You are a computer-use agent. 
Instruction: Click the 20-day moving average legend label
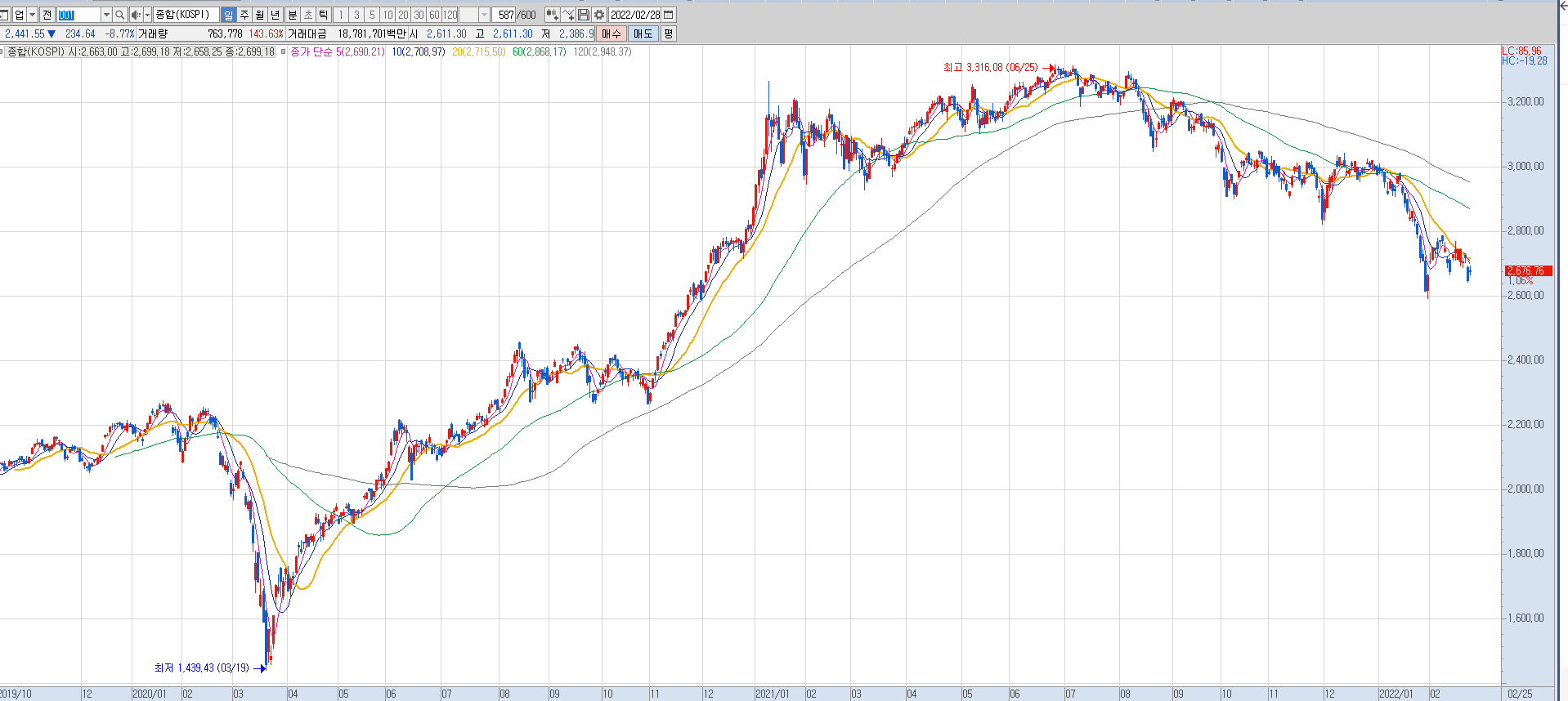(478, 51)
